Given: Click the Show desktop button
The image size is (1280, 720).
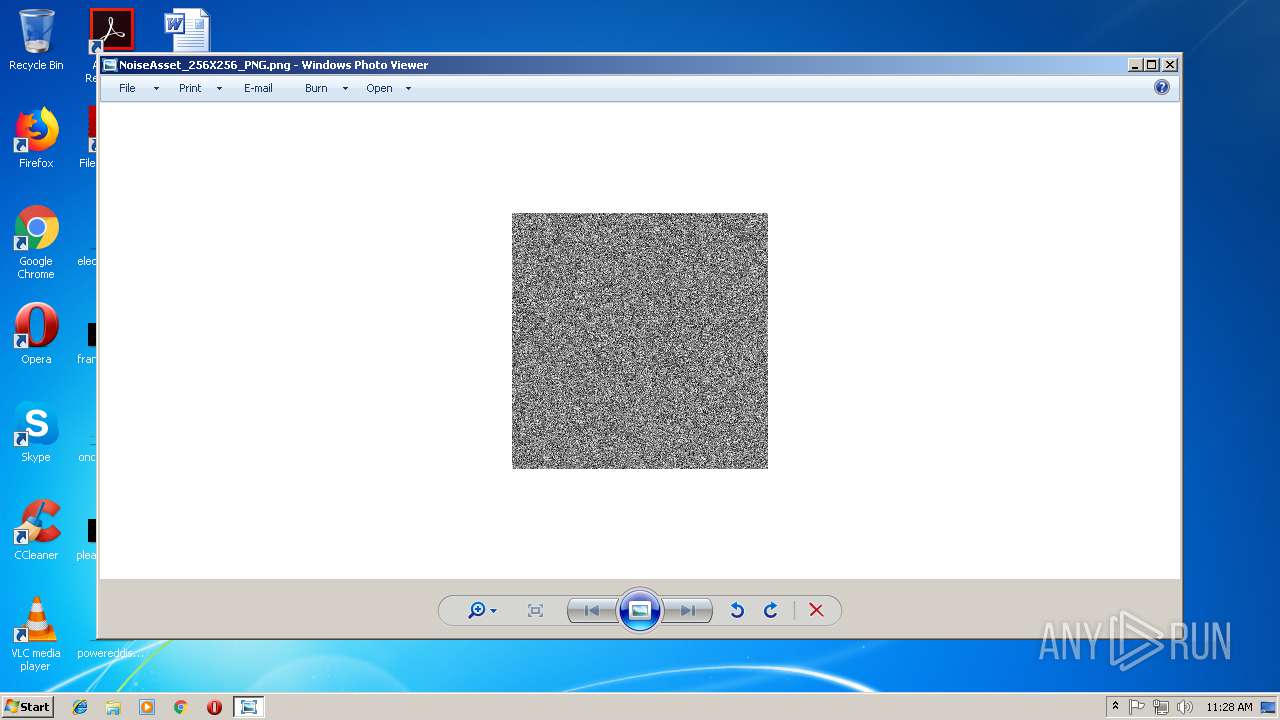Looking at the screenshot, I should click(1270, 707).
